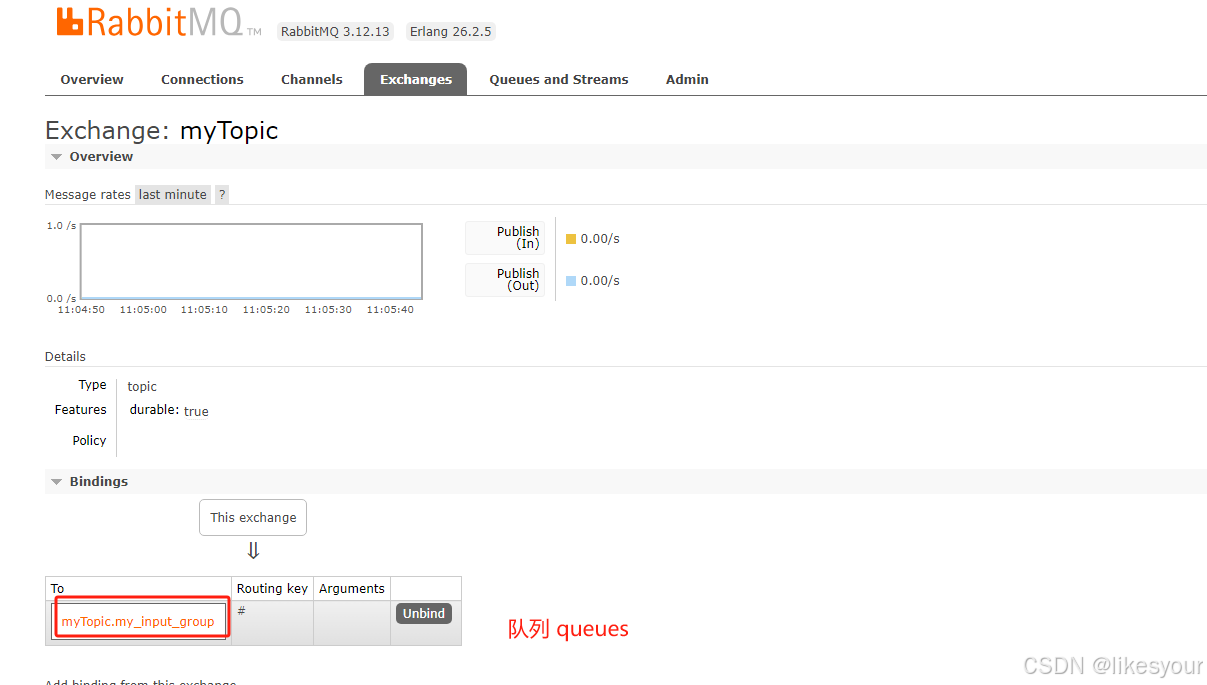
Task: Open the Admin tab
Action: [687, 79]
